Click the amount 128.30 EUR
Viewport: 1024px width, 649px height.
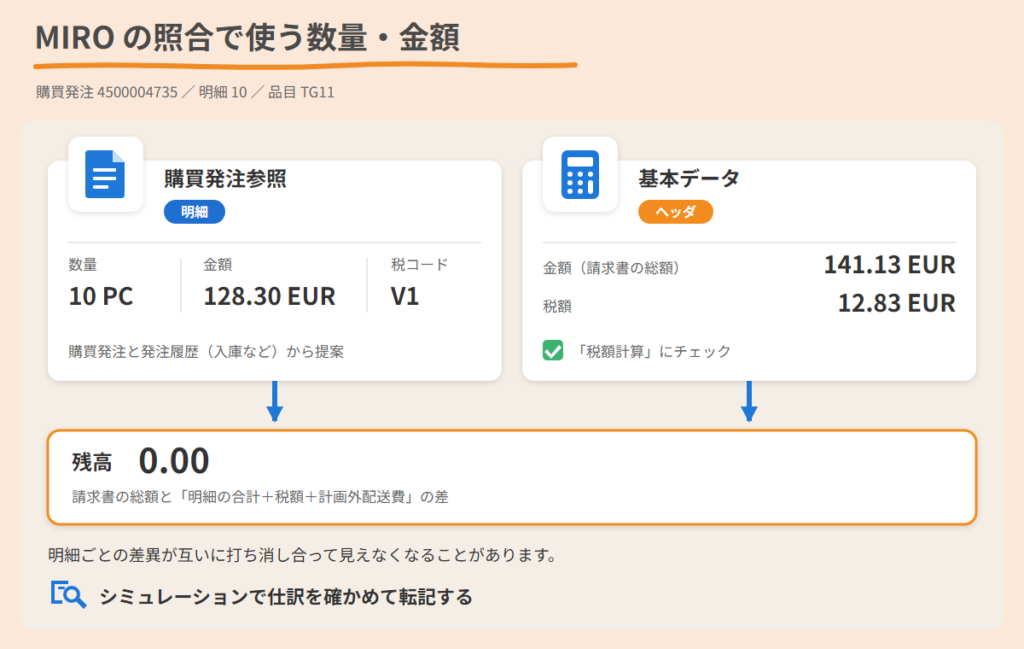[270, 296]
